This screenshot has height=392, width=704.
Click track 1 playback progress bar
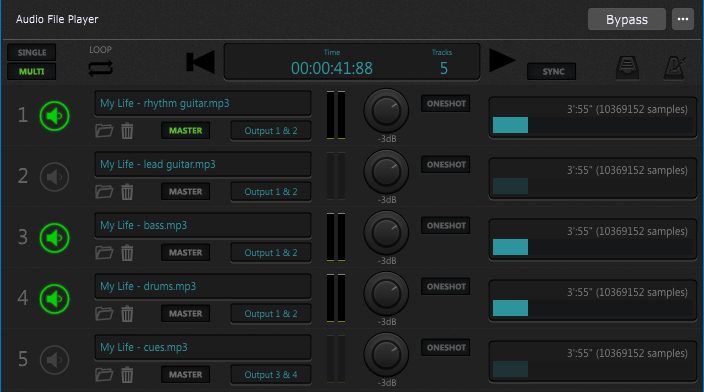click(x=593, y=125)
